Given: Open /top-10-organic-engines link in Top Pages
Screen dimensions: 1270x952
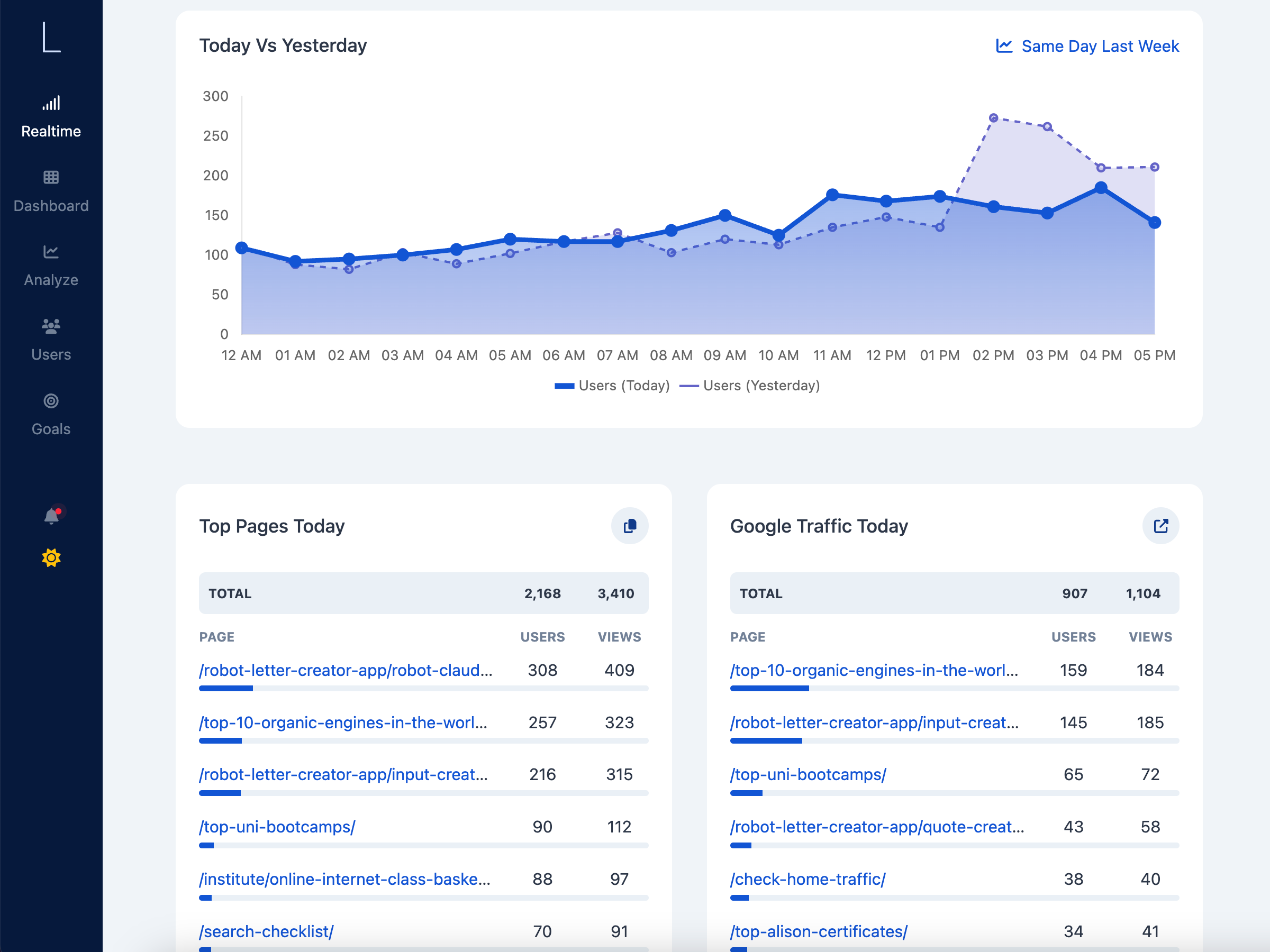Looking at the screenshot, I should (343, 722).
